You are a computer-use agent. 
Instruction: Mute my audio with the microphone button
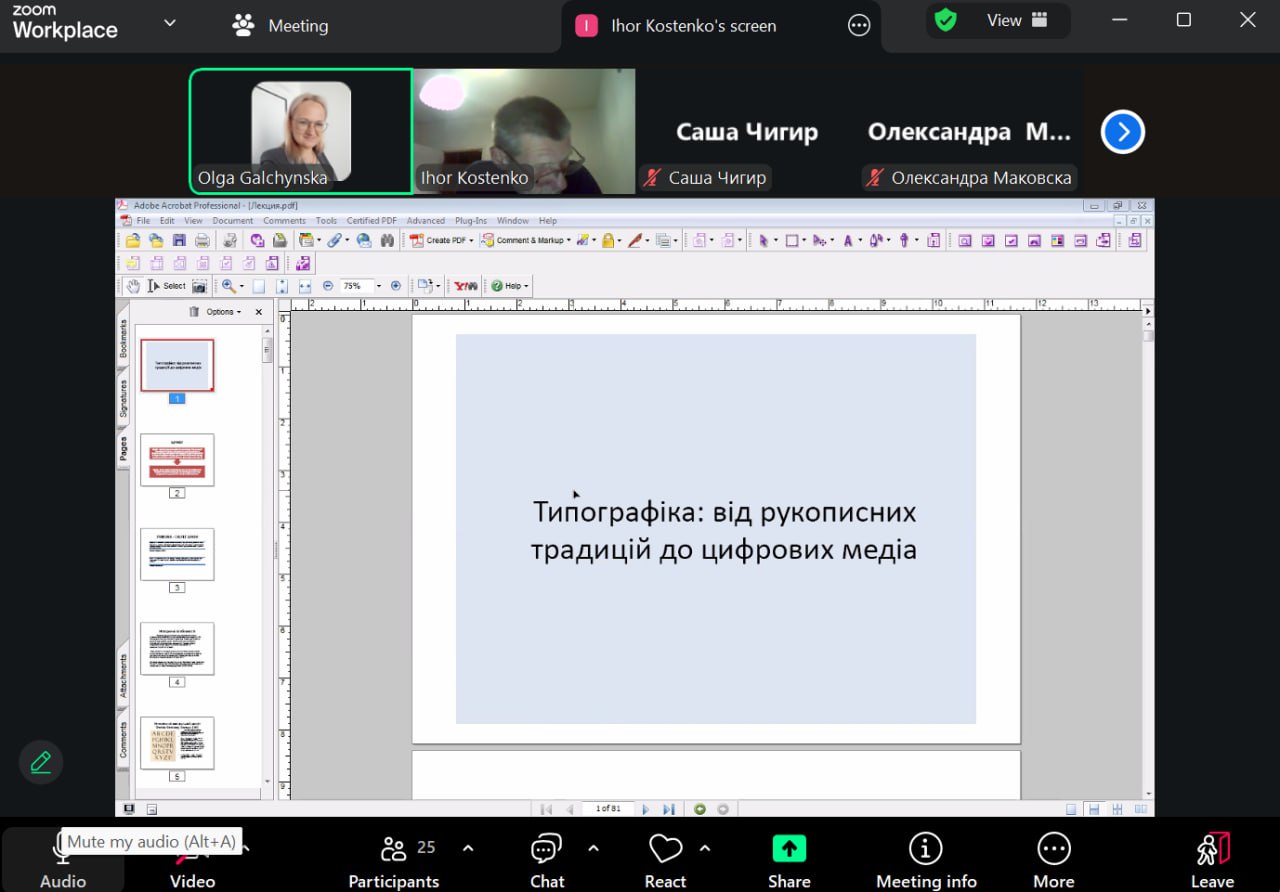click(x=62, y=858)
